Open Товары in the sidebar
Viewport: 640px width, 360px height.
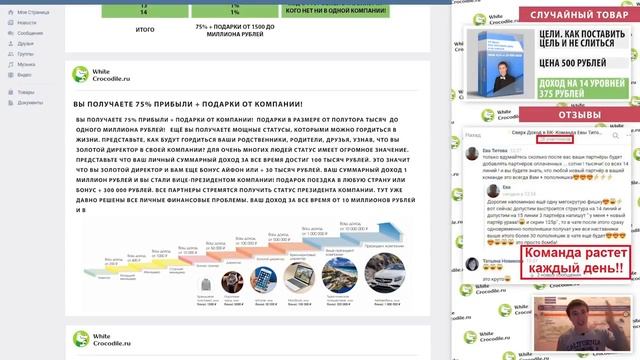click(x=26, y=92)
